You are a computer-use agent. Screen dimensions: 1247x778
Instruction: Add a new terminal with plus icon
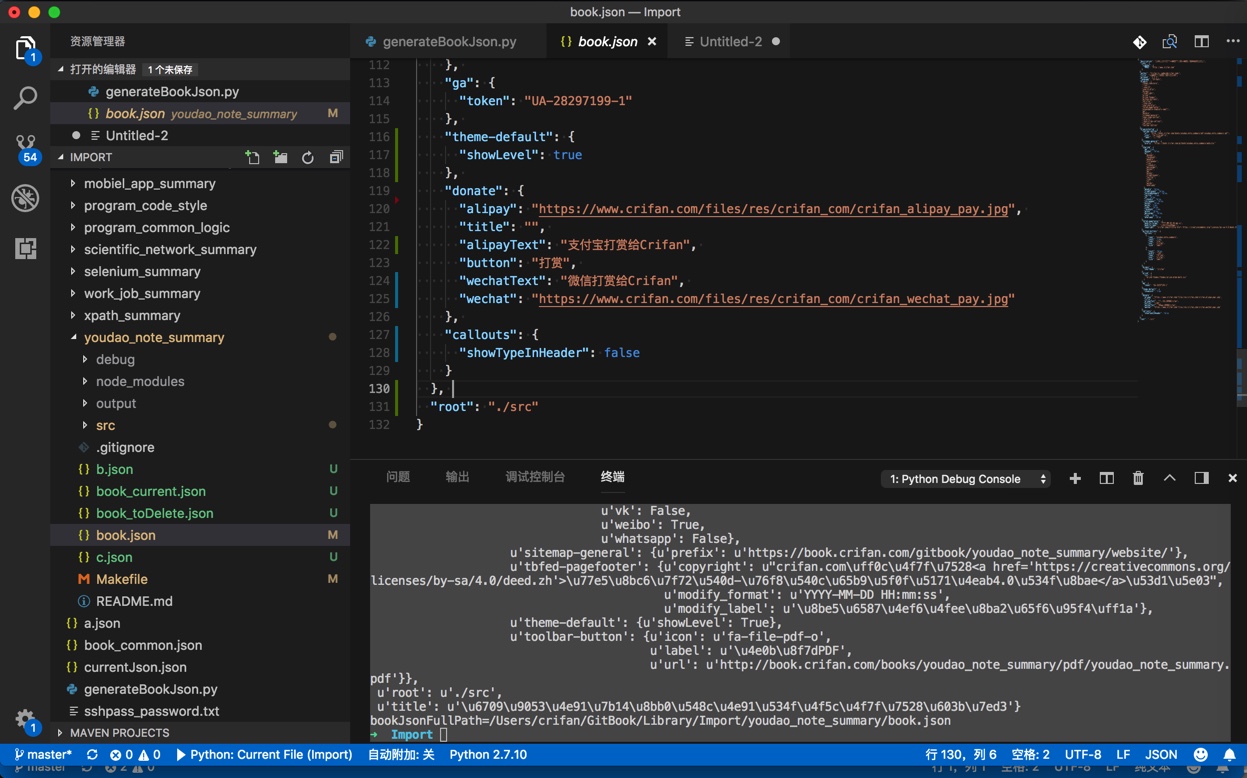pos(1075,479)
